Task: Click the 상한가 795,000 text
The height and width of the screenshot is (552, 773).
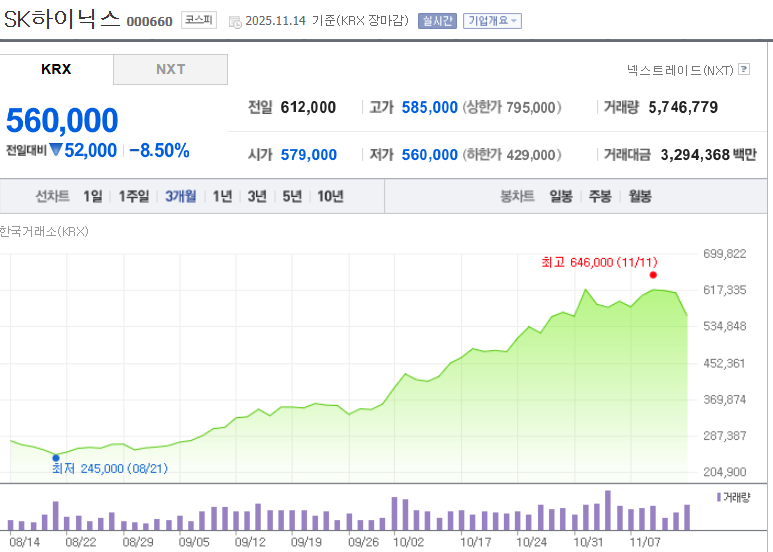Action: (512, 107)
